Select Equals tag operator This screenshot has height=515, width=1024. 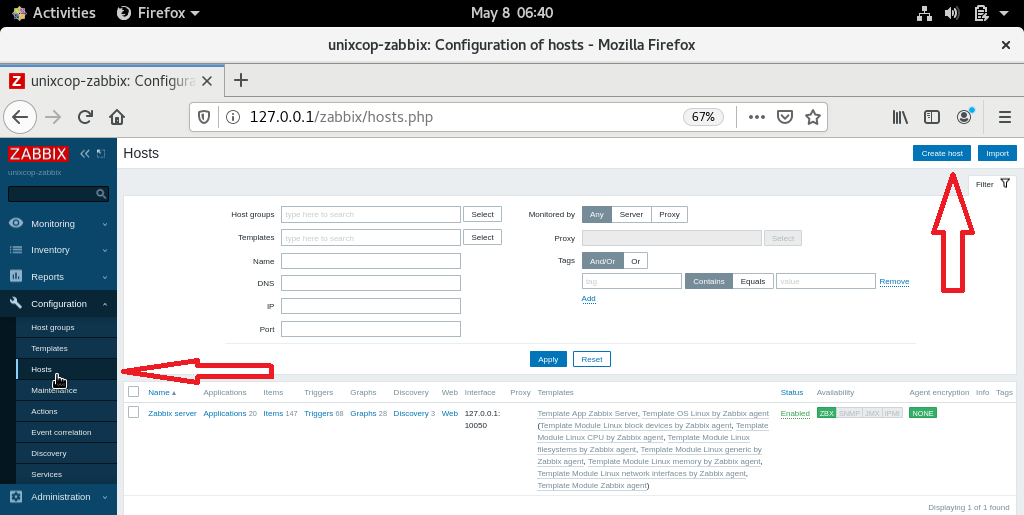pyautogui.click(x=753, y=281)
